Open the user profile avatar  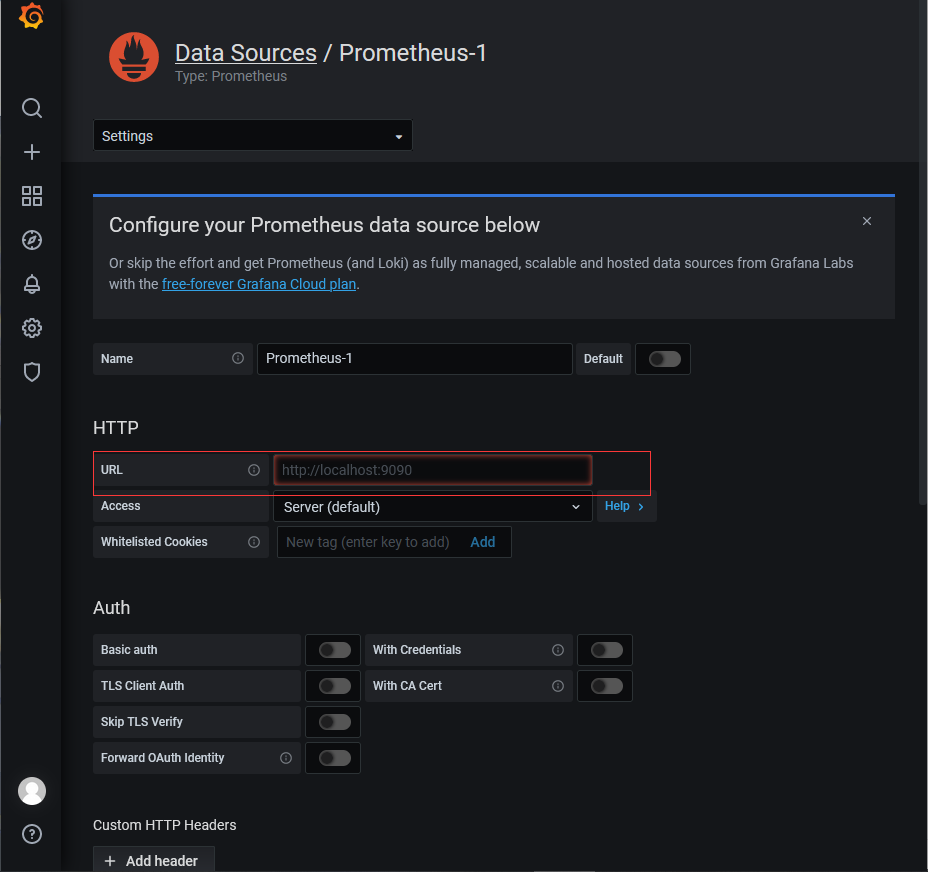[x=32, y=791]
